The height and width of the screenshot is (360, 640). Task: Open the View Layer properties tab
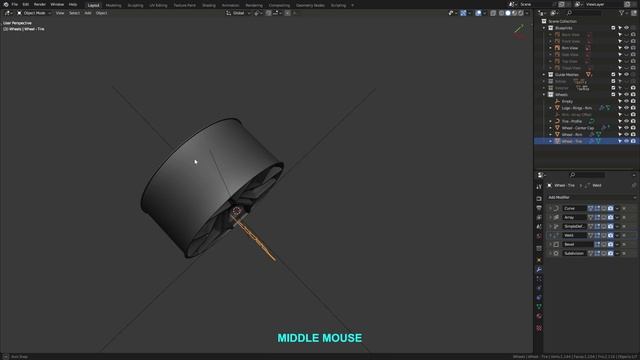coord(539,218)
